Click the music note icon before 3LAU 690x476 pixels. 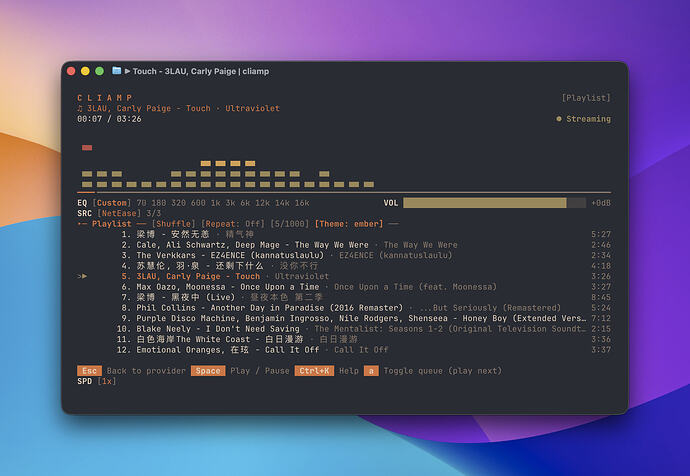pos(80,108)
